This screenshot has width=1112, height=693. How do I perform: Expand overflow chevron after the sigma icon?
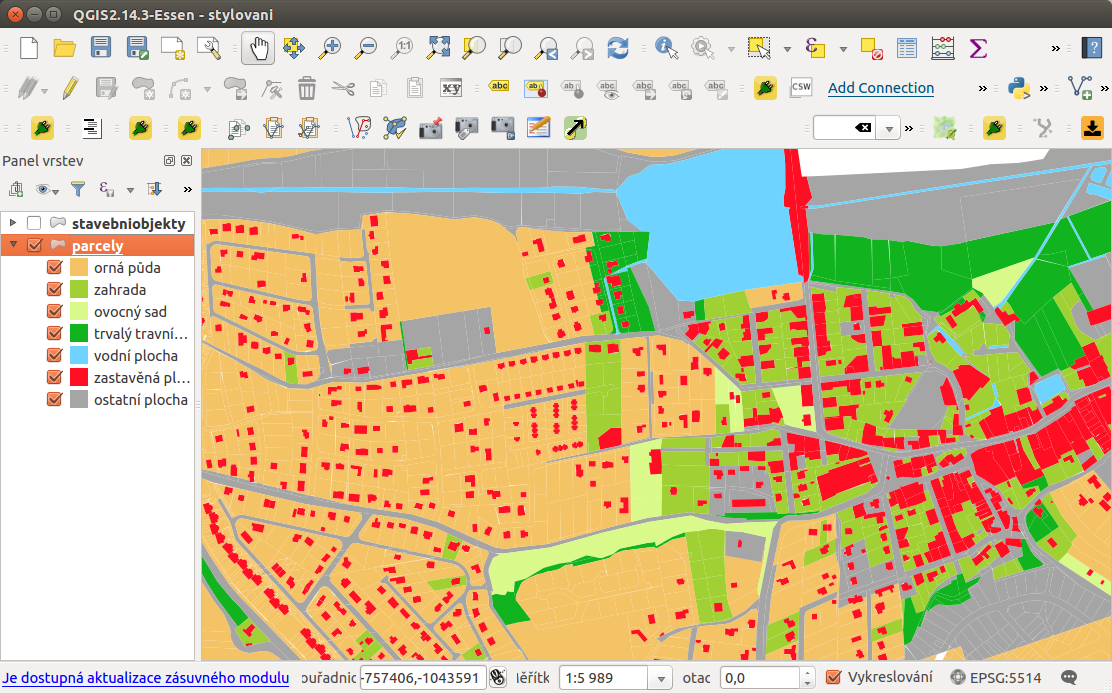click(1056, 49)
